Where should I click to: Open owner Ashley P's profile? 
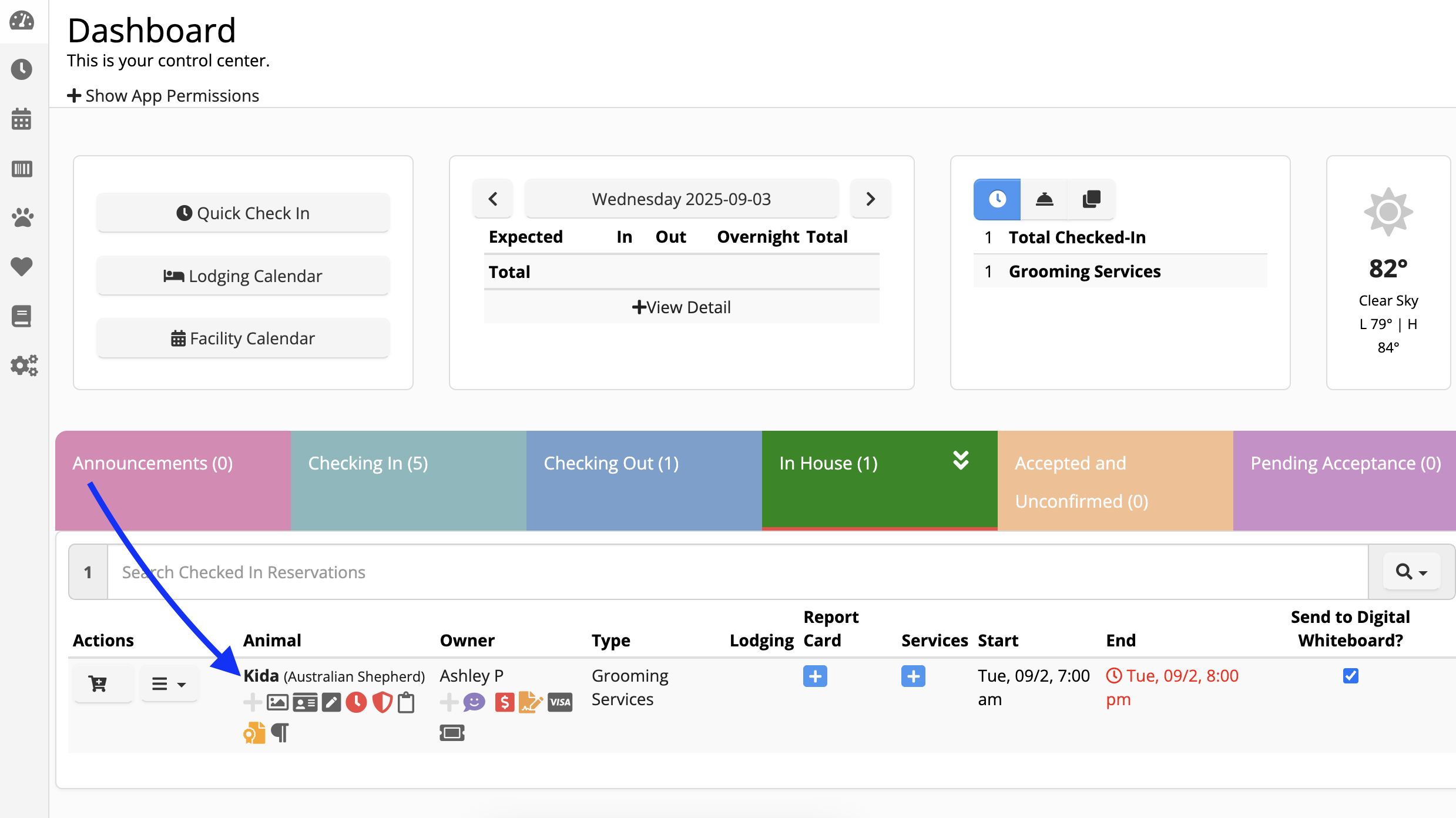click(471, 676)
